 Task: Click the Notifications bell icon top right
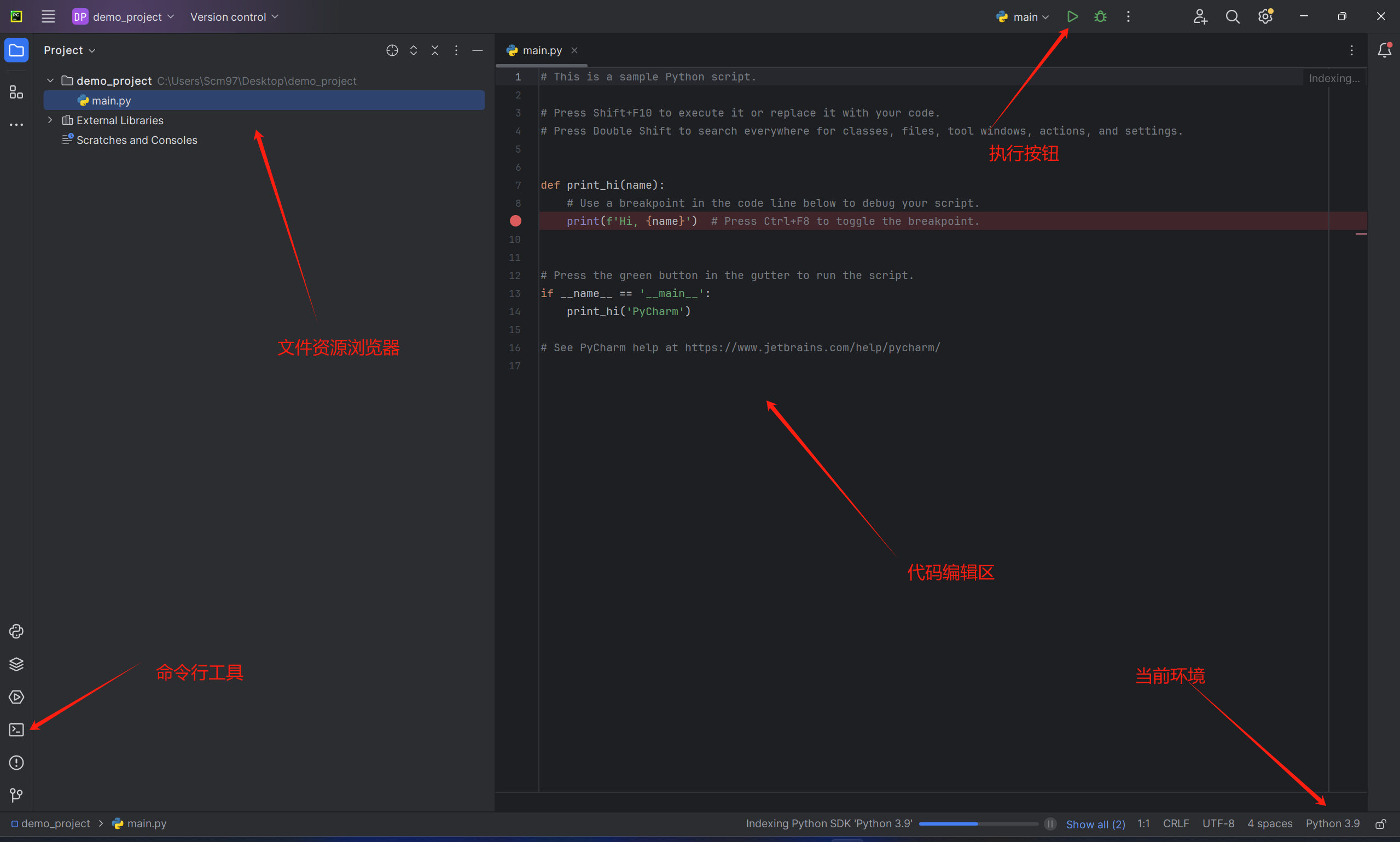point(1384,50)
